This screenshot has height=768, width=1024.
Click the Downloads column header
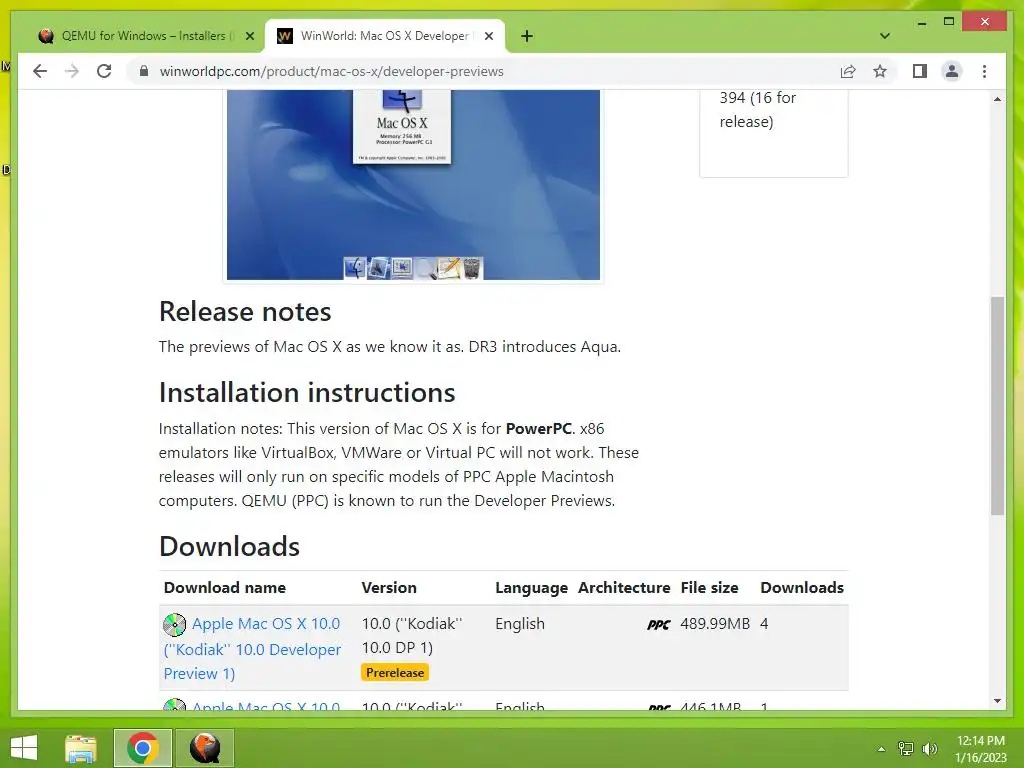tap(802, 587)
